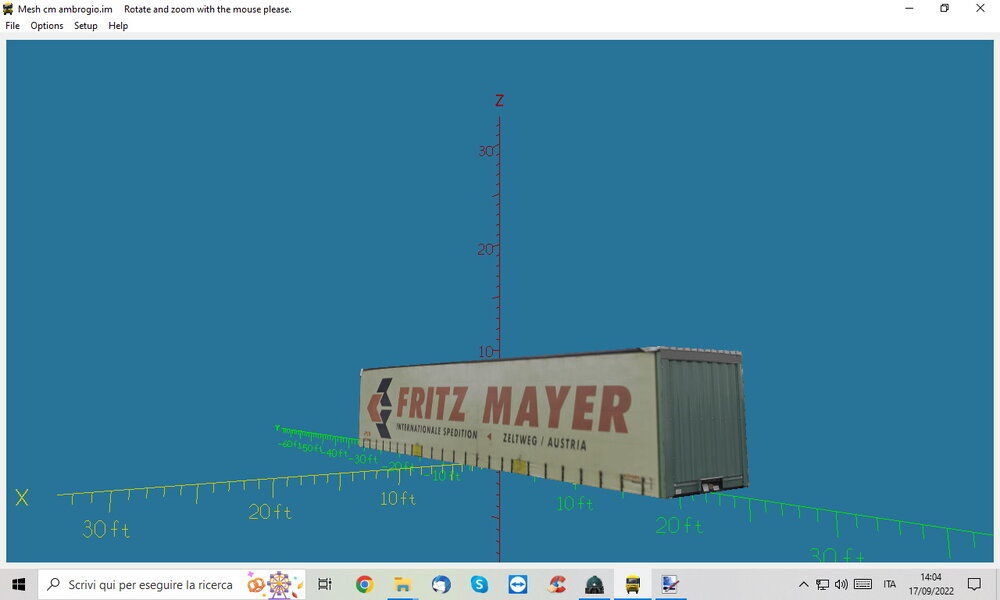This screenshot has width=1000, height=600.
Task: Open the touch keyboard tray icon
Action: (863, 584)
